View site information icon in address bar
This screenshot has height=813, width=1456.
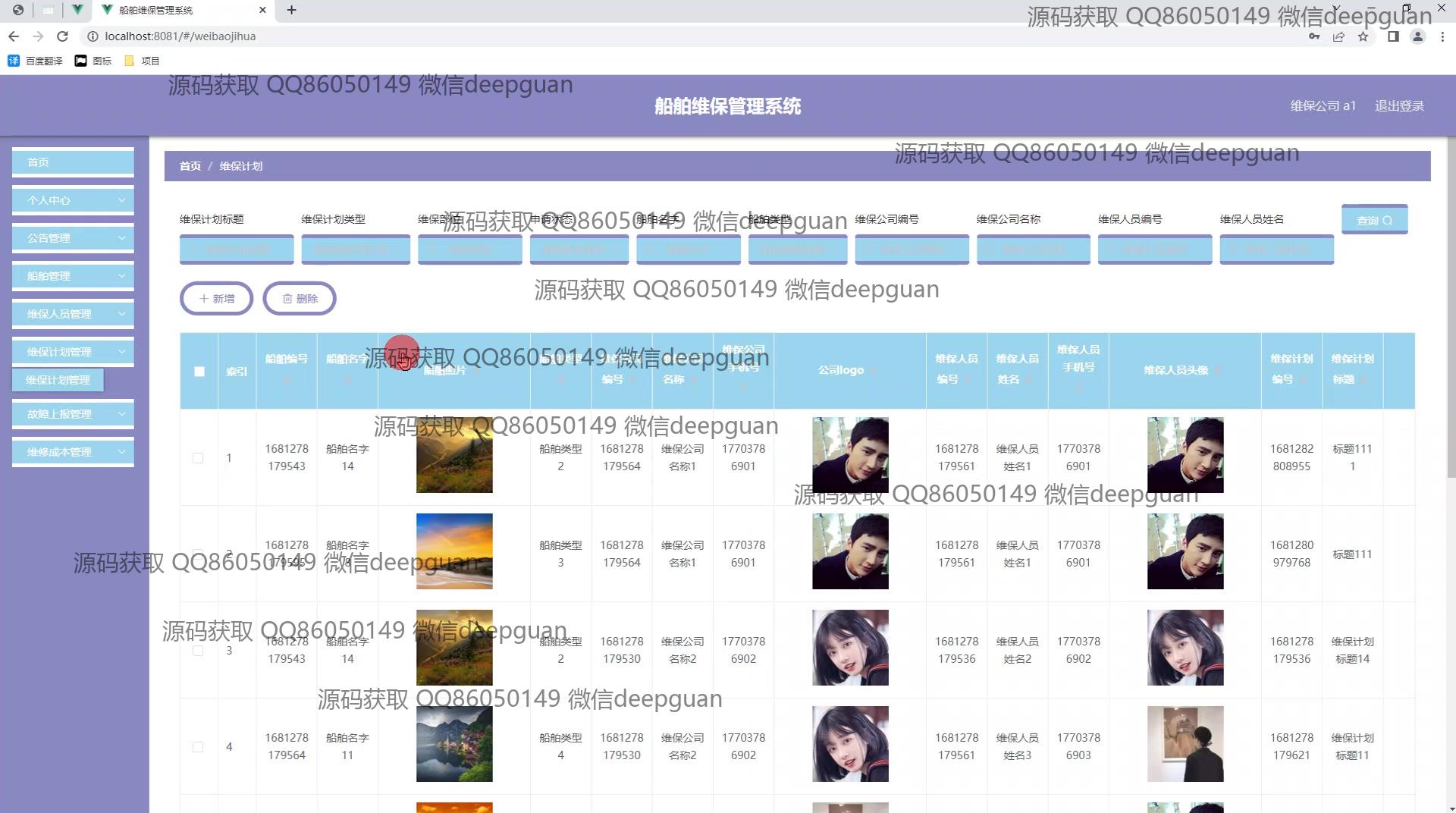[x=92, y=36]
